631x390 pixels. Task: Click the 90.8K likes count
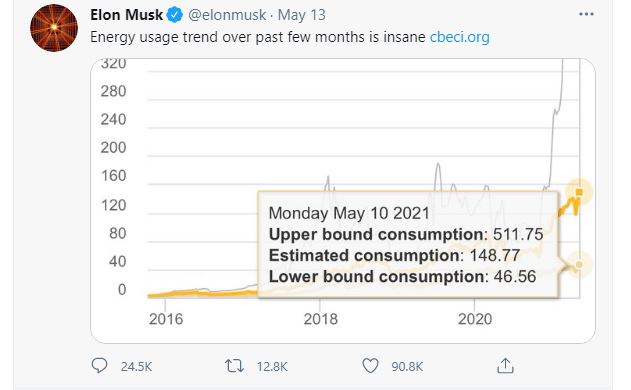click(x=407, y=367)
